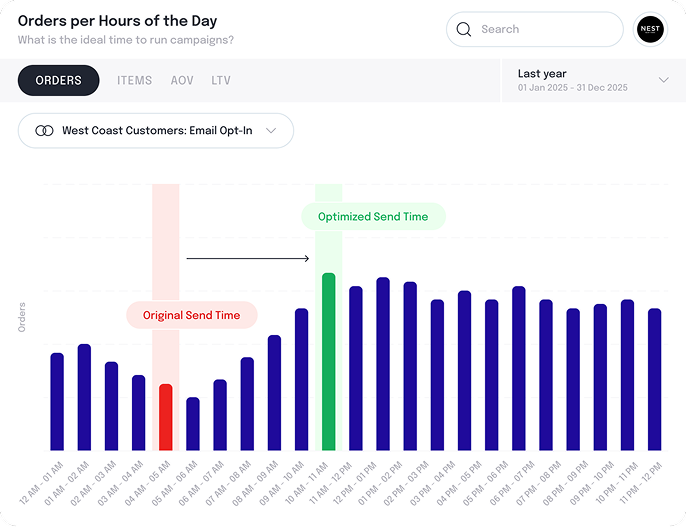
Task: Select the red 04 AM - 05 AM bar
Action: [166, 417]
